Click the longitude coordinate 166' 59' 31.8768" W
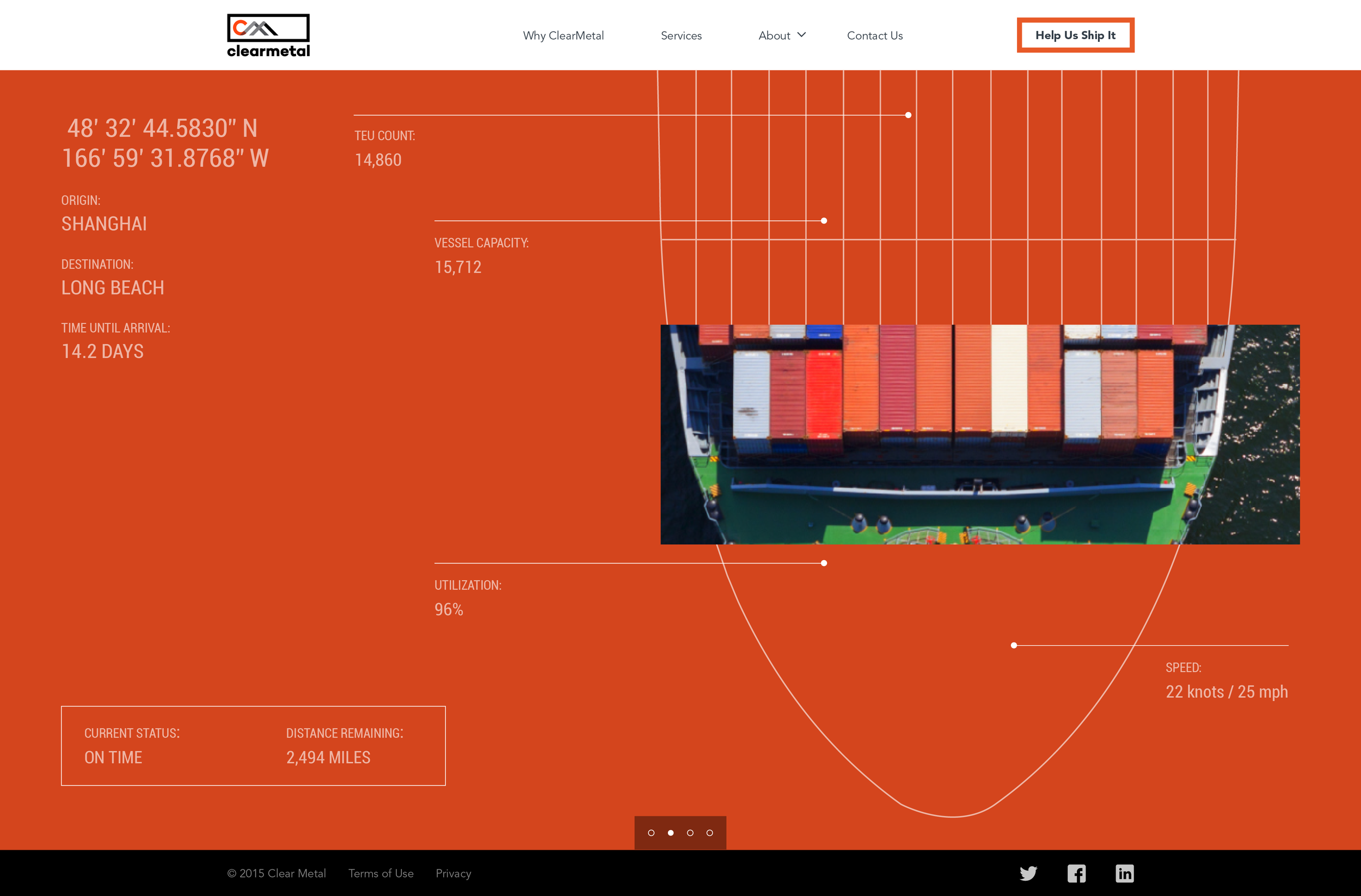Screen dimensions: 1361x896 (165, 158)
